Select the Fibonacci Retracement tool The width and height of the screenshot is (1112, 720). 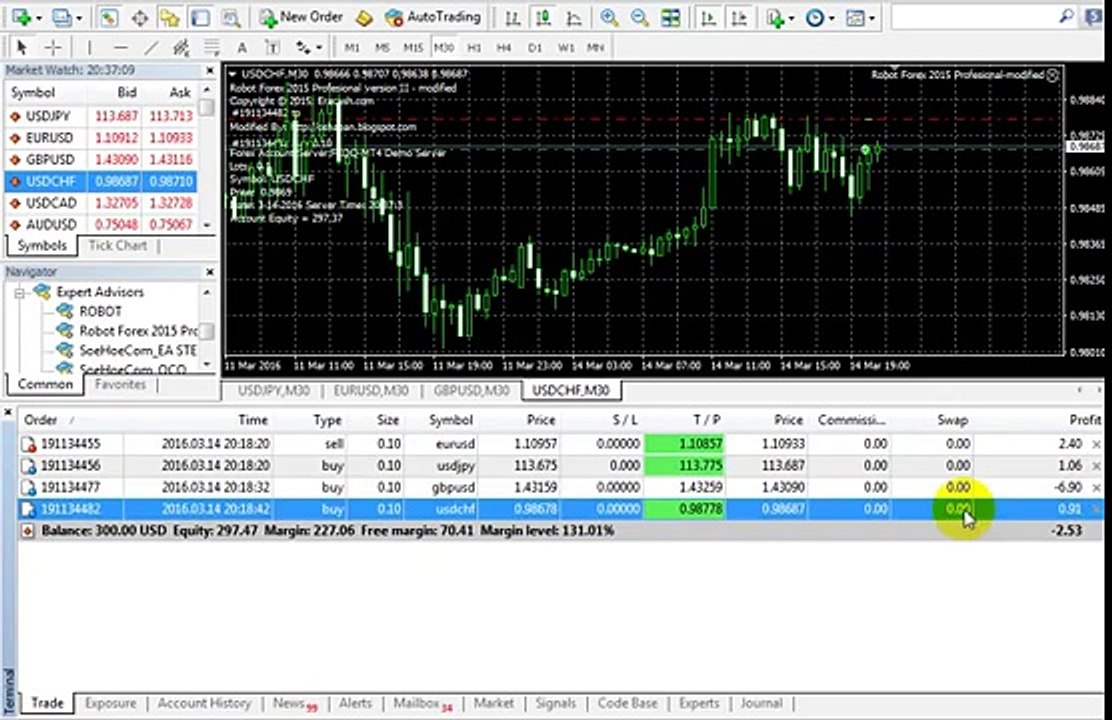pos(211,48)
